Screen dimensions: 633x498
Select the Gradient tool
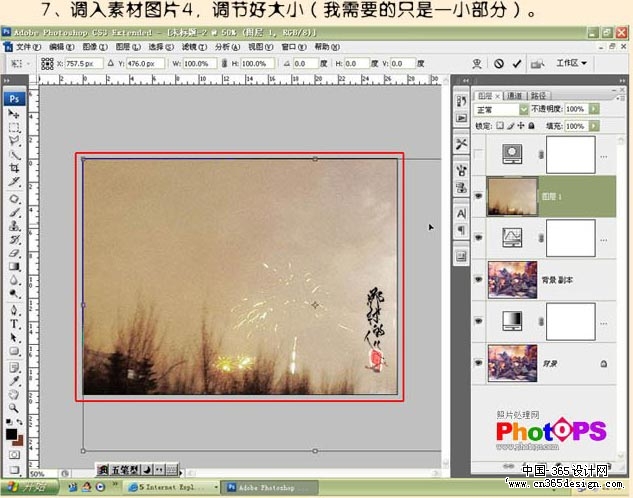(14, 266)
